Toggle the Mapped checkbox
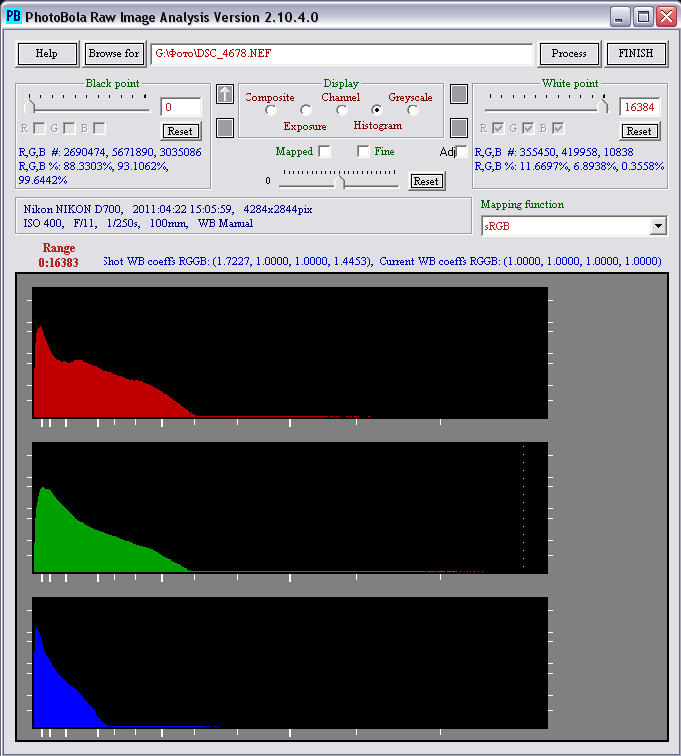 [325, 151]
